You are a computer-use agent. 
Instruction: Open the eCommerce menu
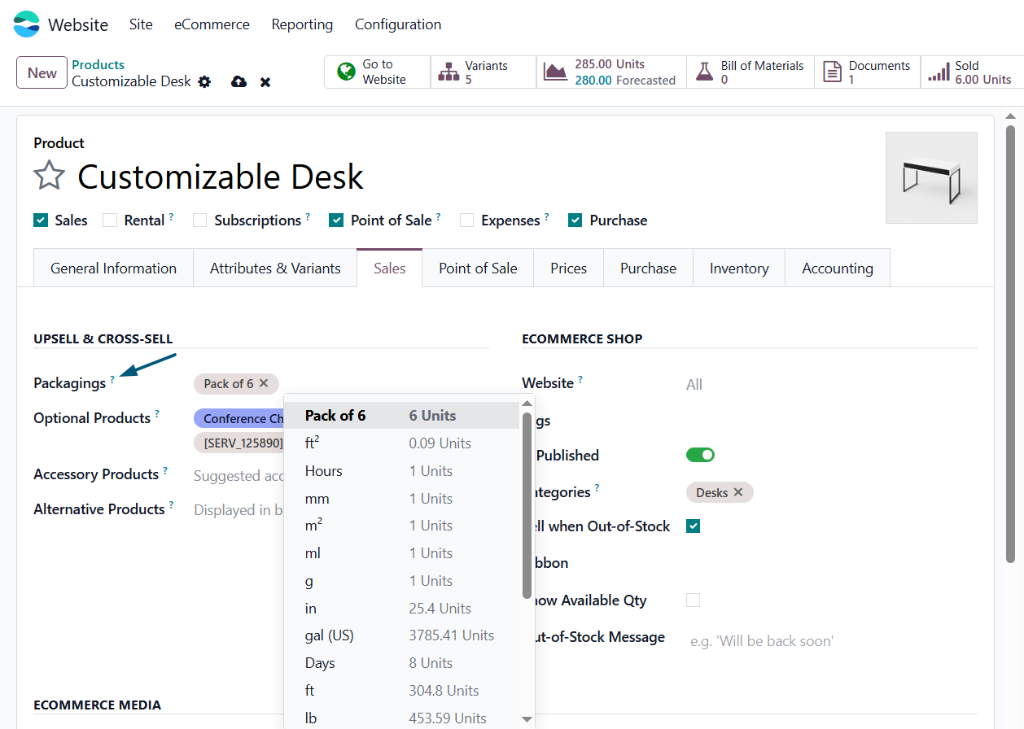[212, 24]
